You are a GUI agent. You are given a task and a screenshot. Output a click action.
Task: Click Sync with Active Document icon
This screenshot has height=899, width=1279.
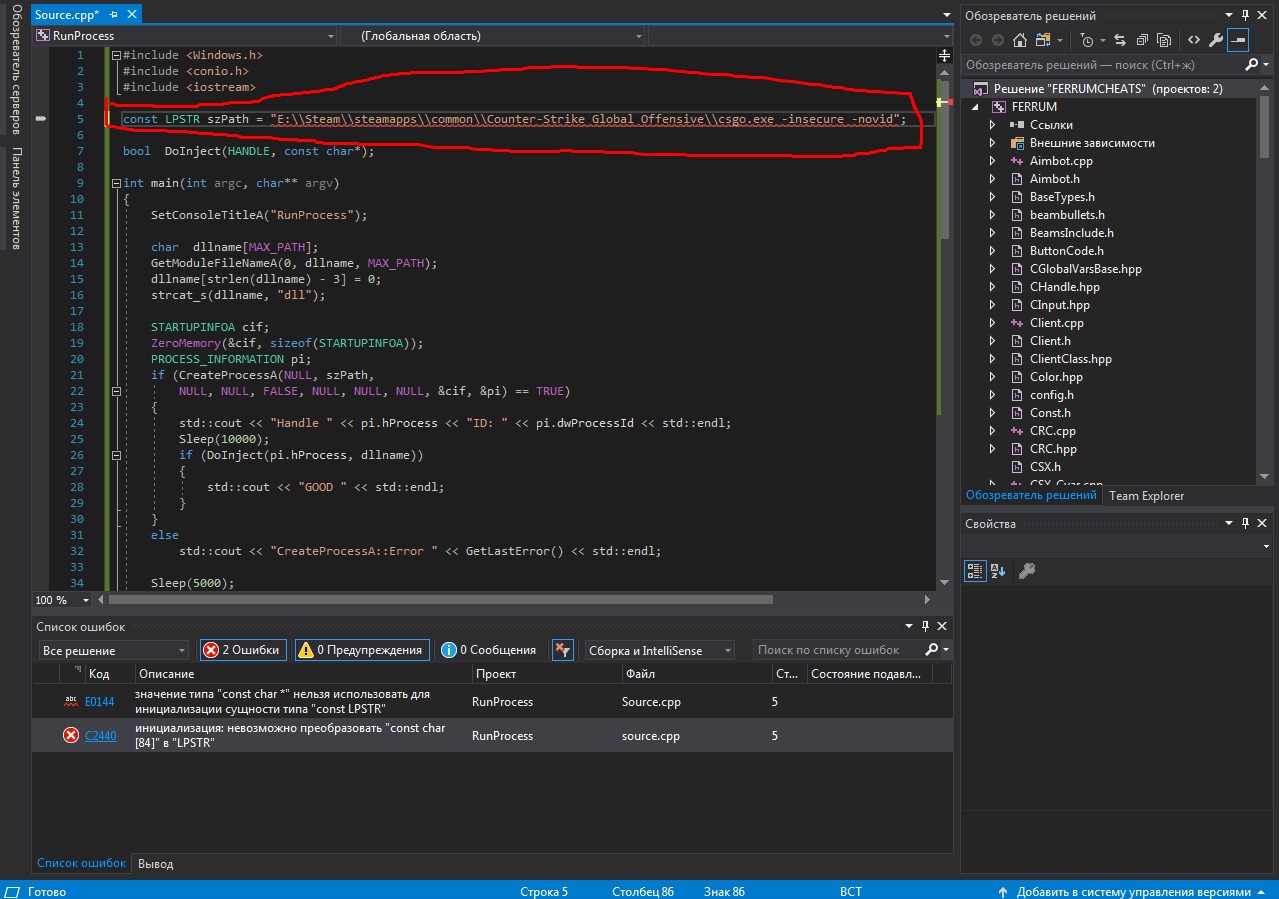1119,40
